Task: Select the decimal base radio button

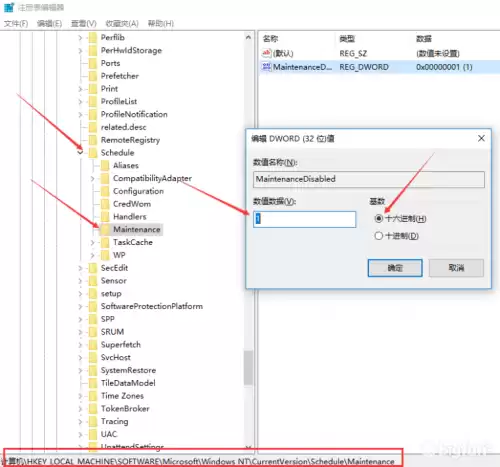Action: [x=379, y=236]
